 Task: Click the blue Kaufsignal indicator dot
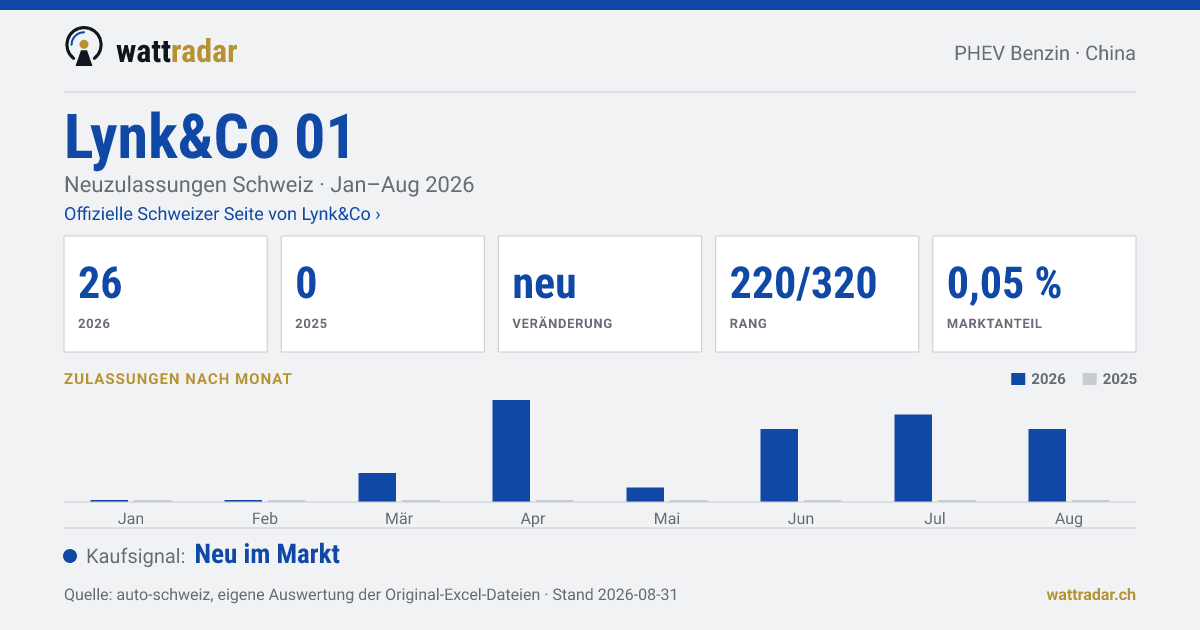70,556
